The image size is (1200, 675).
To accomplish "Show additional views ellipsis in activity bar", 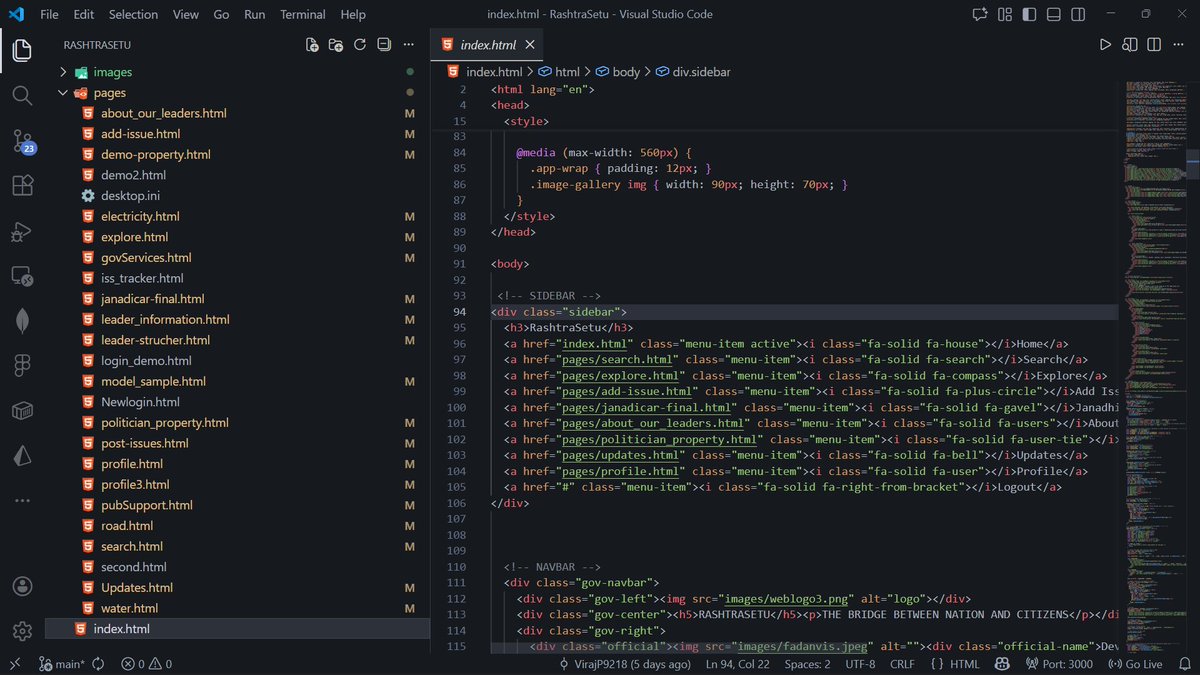I will [22, 500].
